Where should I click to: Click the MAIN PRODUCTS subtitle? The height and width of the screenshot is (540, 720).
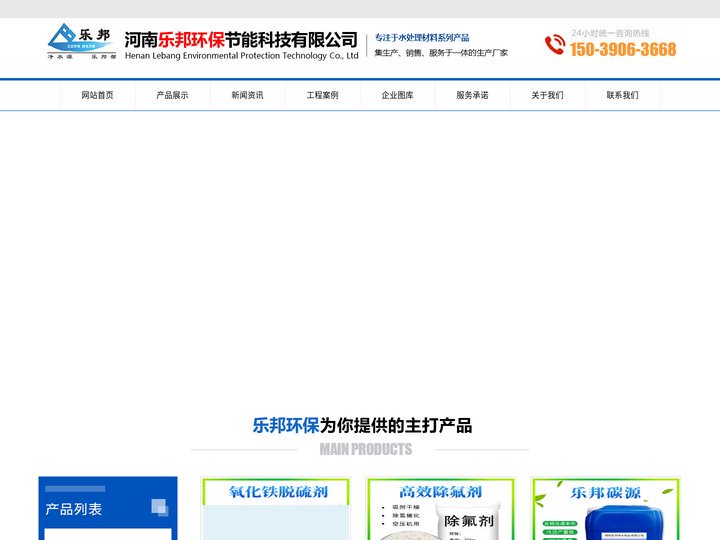(x=366, y=449)
